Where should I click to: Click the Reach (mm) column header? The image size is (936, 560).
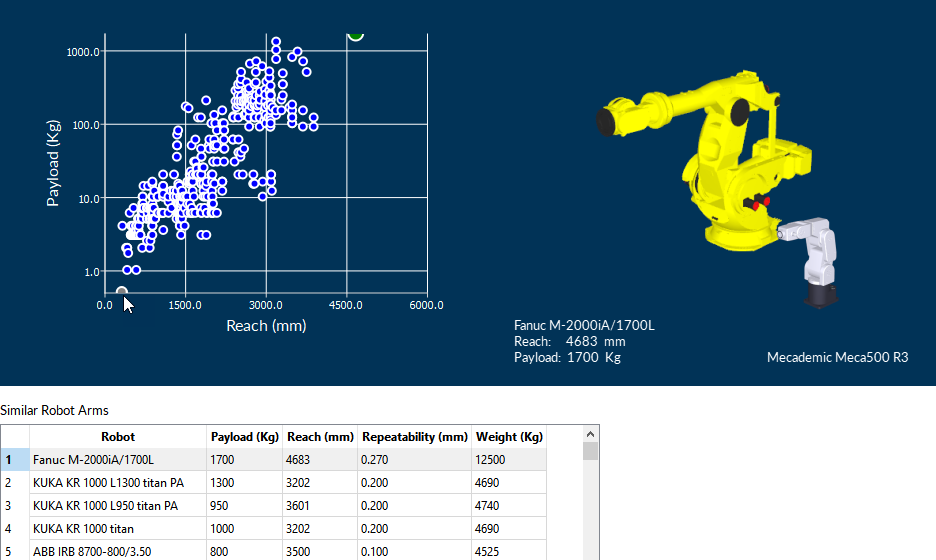[x=320, y=437]
